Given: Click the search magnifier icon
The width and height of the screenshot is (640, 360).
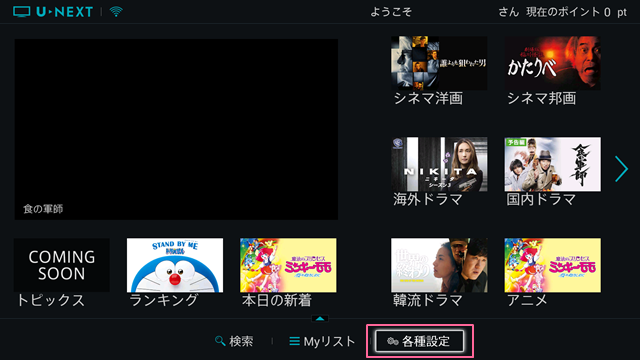Looking at the screenshot, I should [220, 341].
